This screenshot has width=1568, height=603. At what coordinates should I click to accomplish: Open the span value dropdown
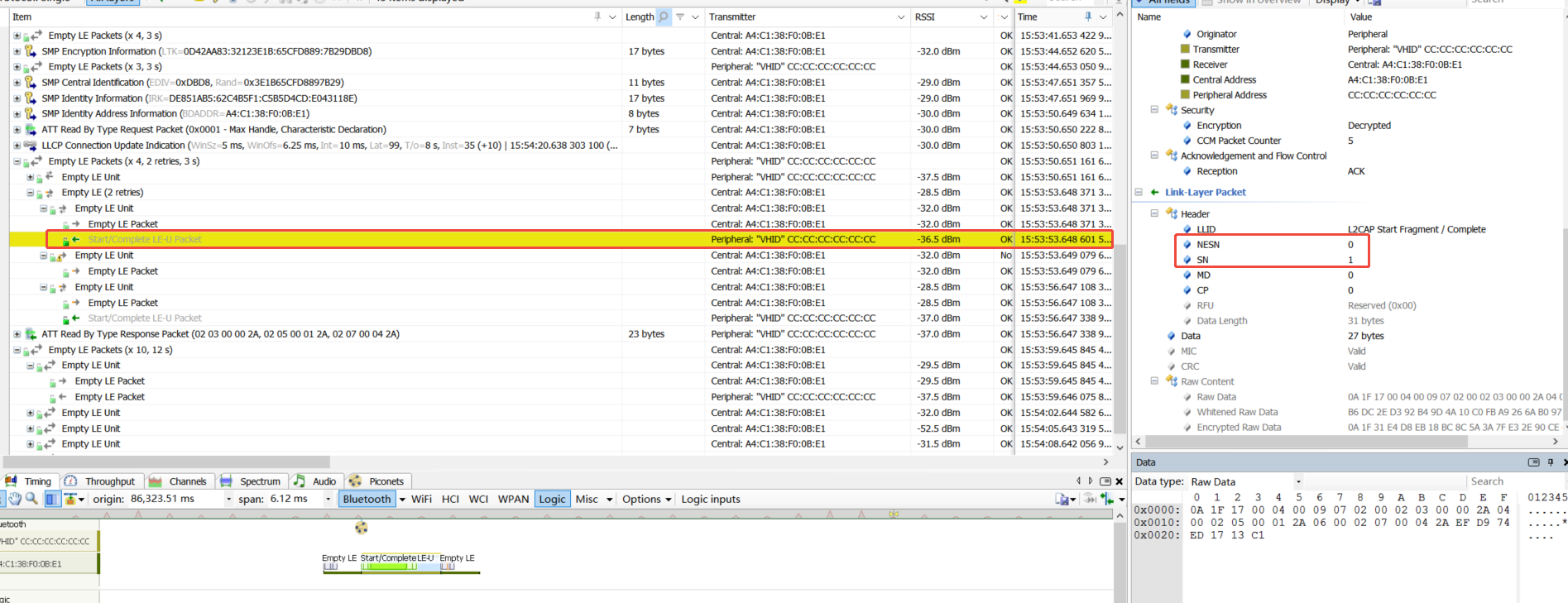pos(328,499)
